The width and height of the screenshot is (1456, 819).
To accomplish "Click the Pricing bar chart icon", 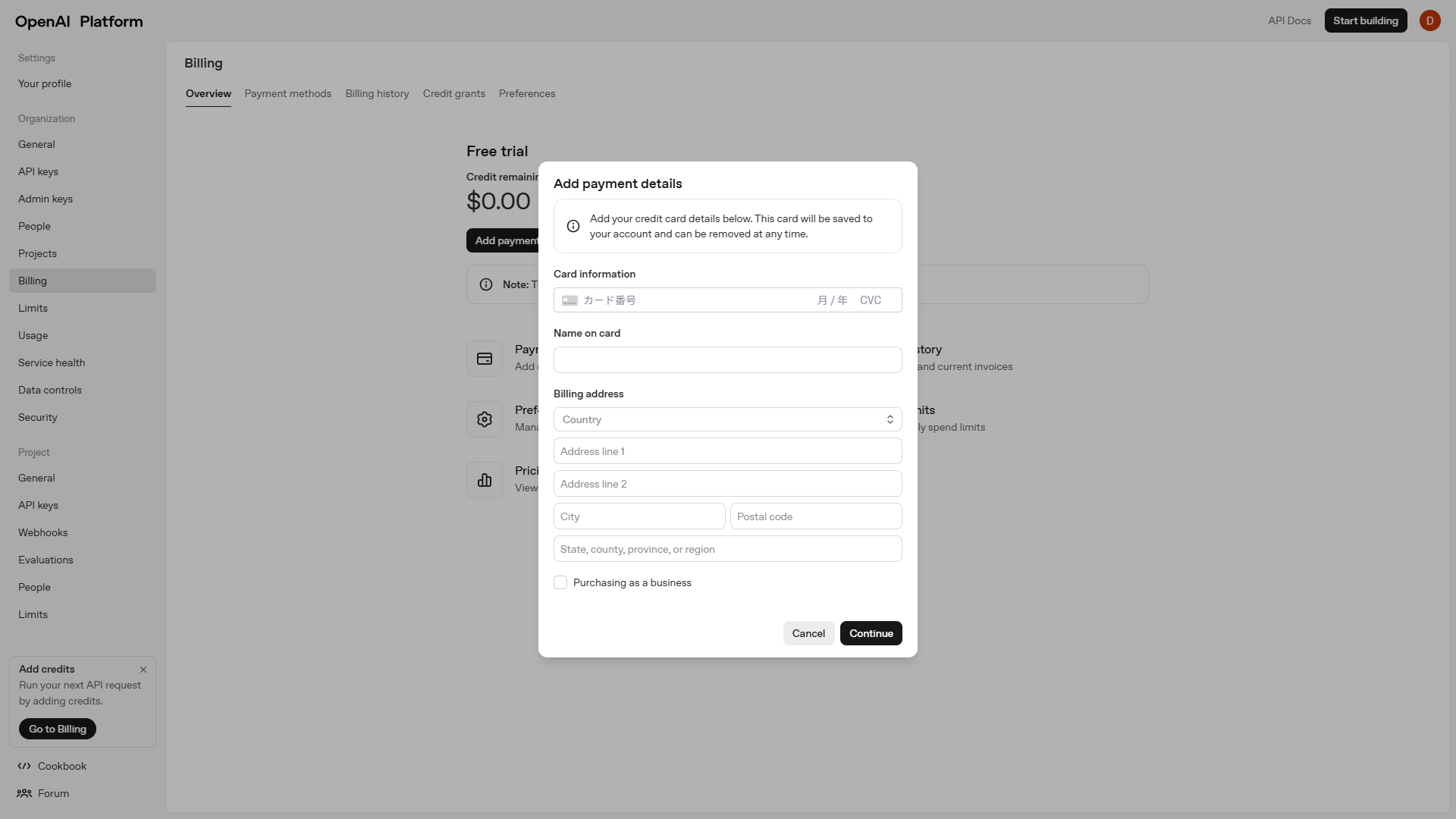I will click(485, 480).
